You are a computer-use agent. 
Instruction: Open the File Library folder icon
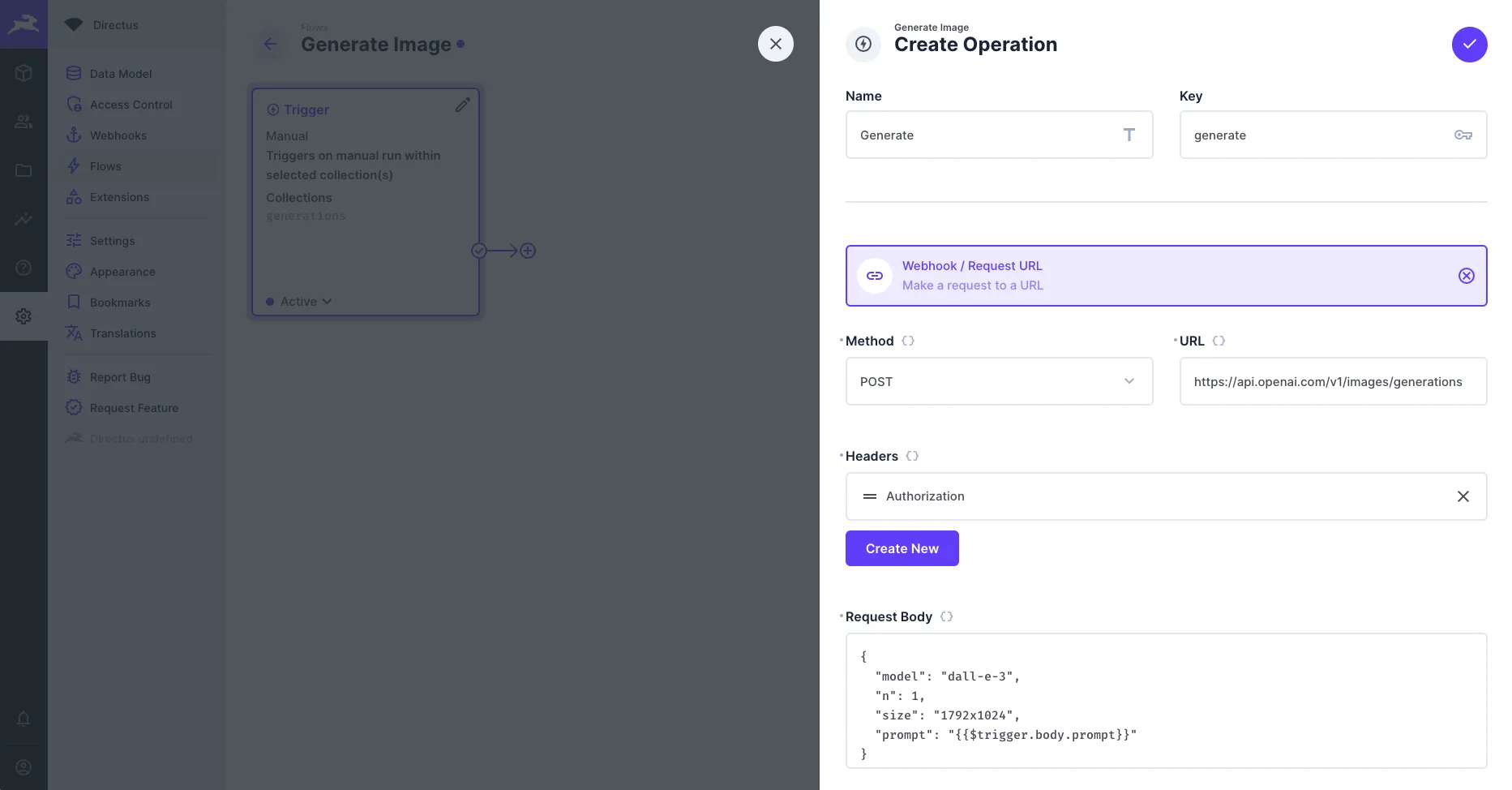24,170
